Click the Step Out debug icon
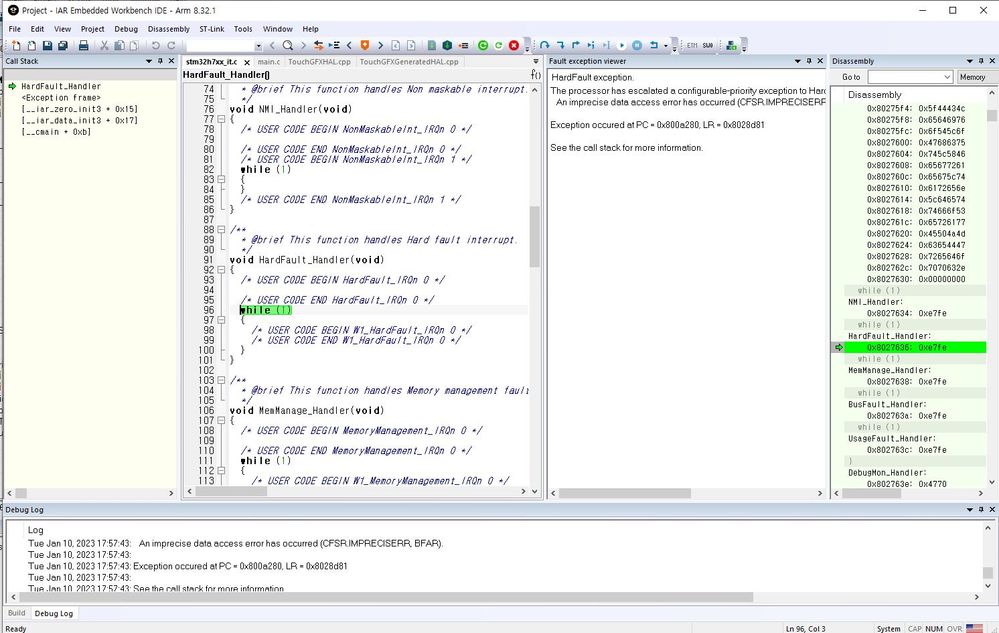Viewport: 999px width, 633px height. click(x=576, y=45)
